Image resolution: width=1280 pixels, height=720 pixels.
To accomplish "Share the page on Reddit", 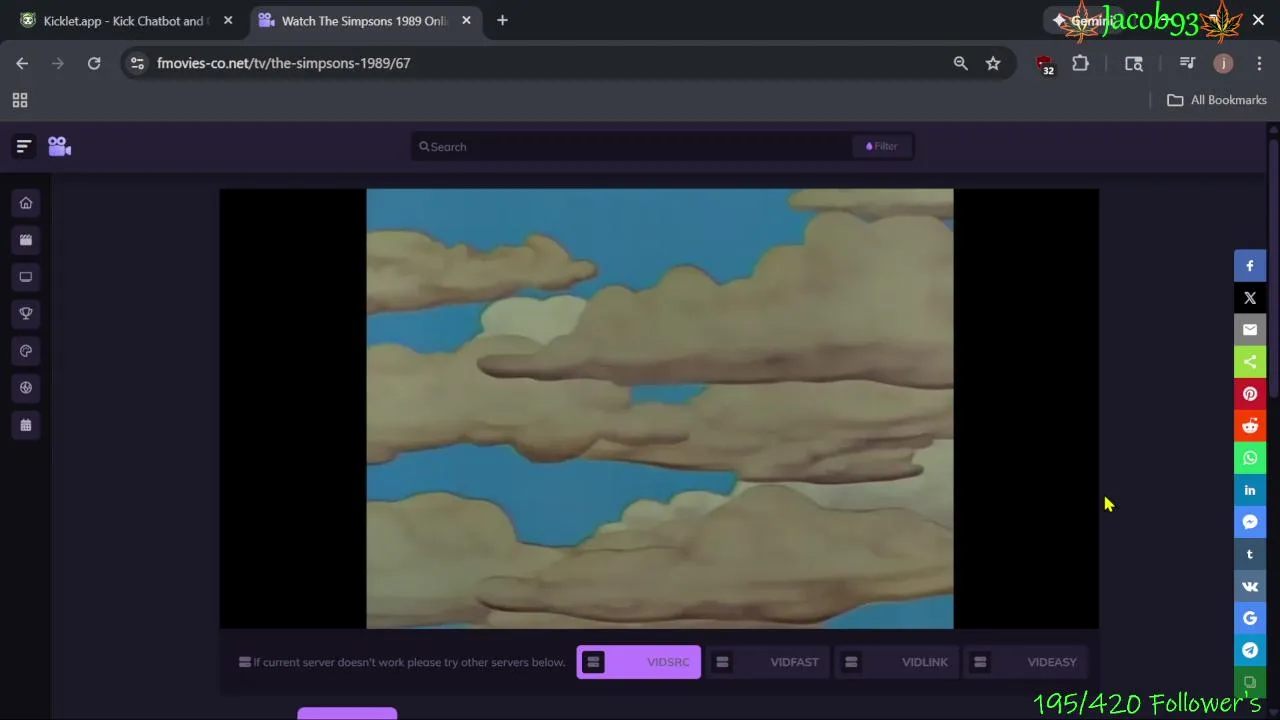I will (1250, 426).
